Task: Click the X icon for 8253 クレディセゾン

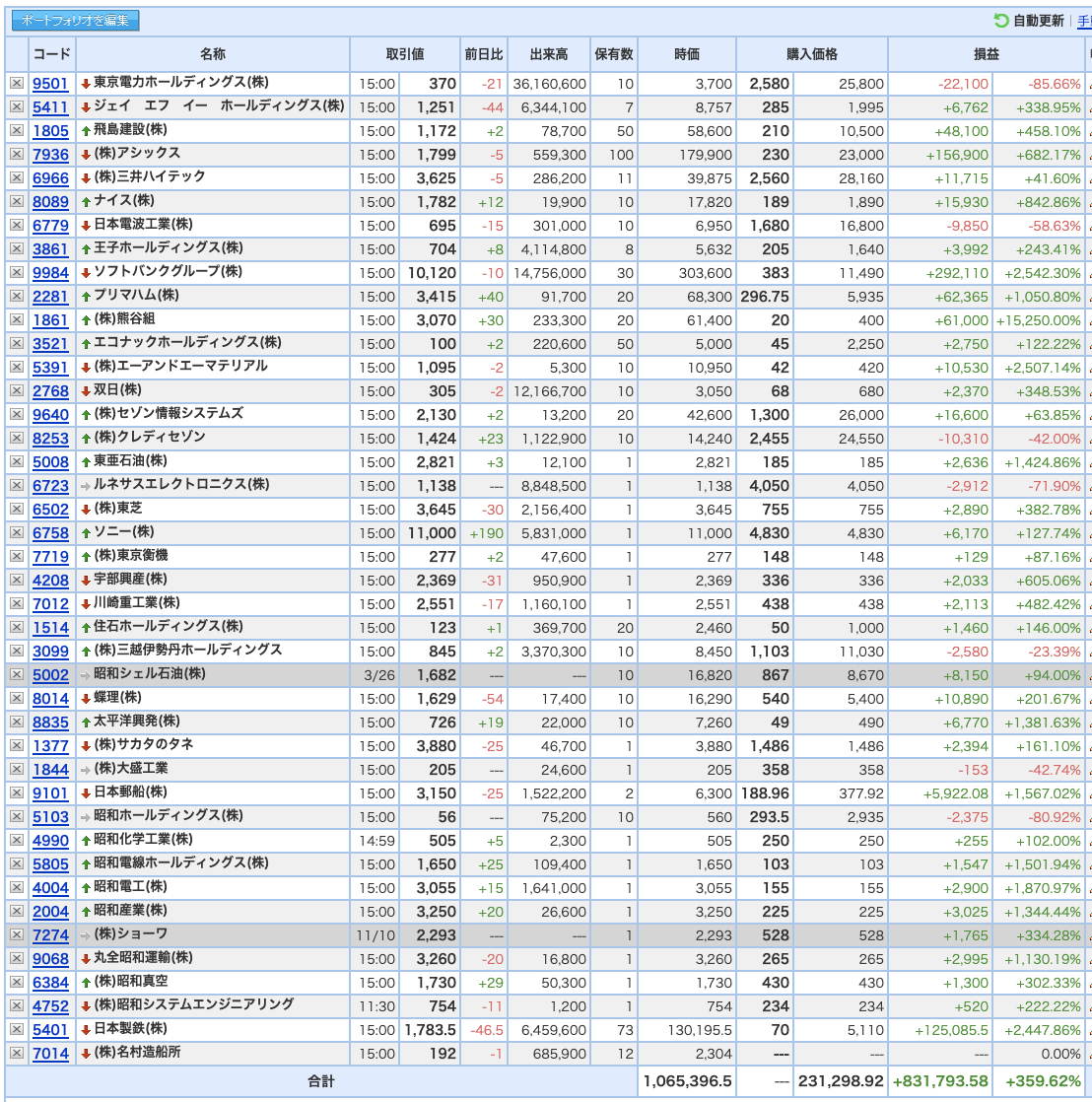Action: pyautogui.click(x=17, y=439)
